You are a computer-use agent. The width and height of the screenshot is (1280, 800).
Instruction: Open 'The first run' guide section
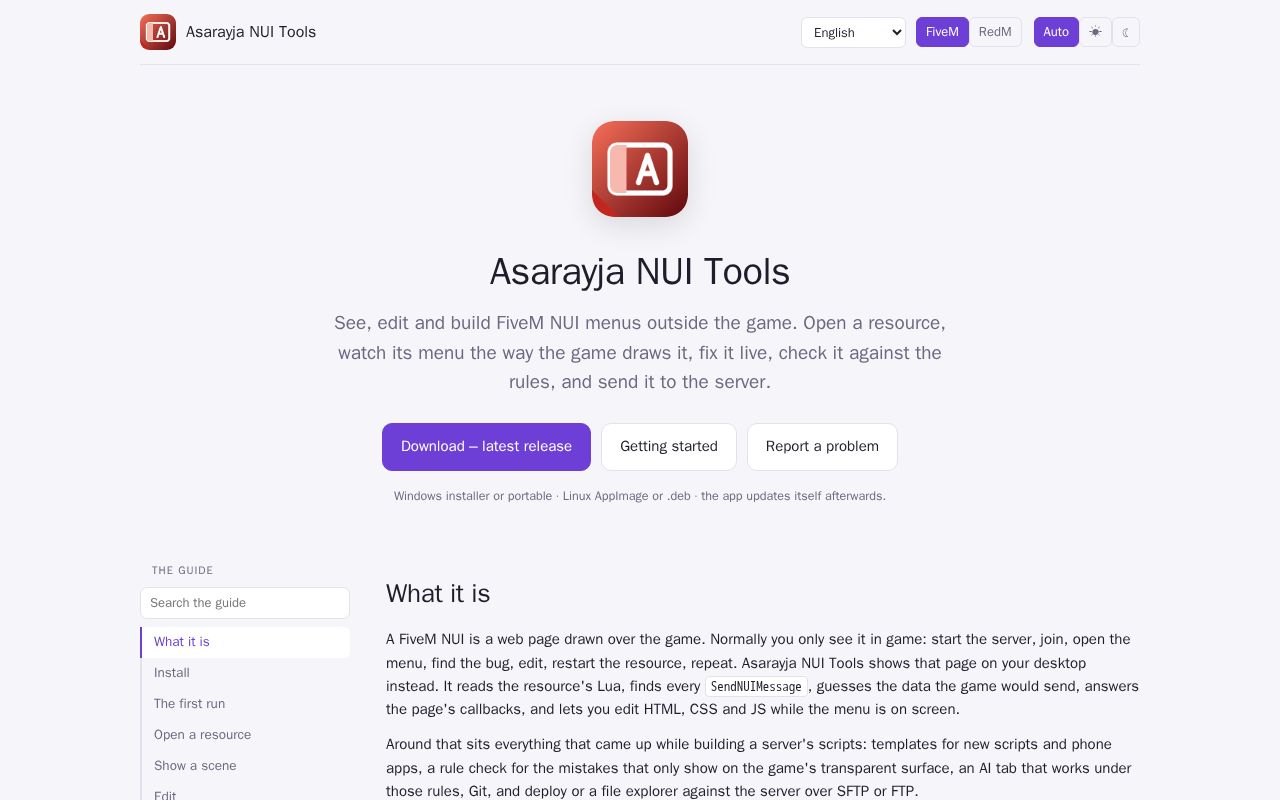point(245,704)
